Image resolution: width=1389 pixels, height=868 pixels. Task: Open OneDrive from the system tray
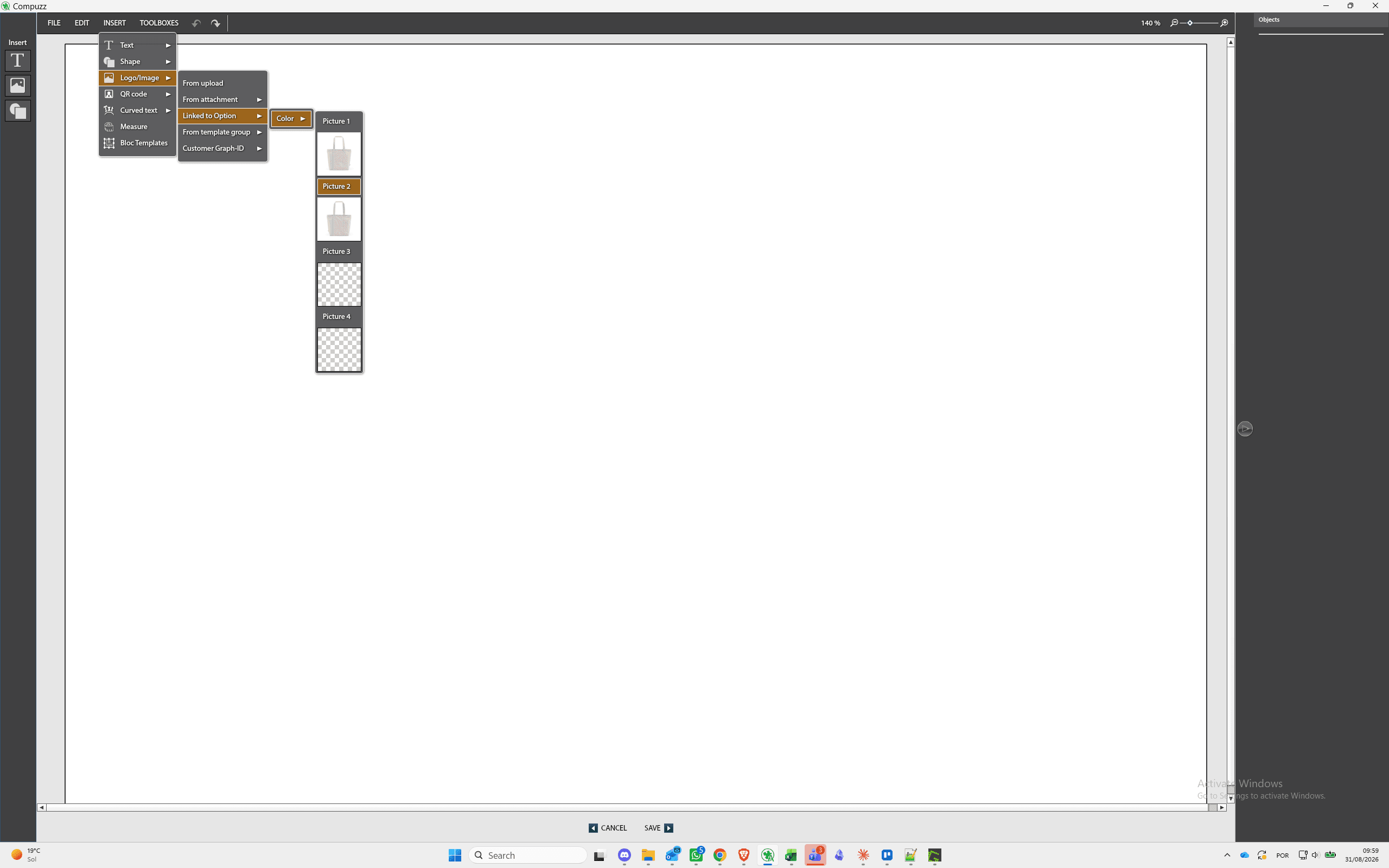(x=1244, y=856)
